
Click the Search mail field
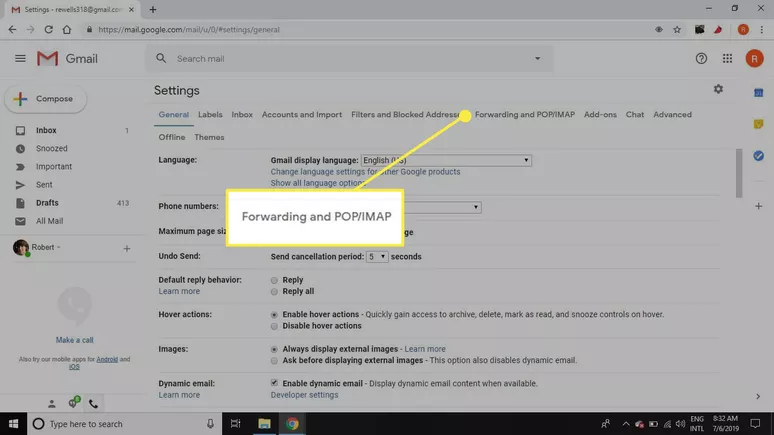(x=350, y=59)
